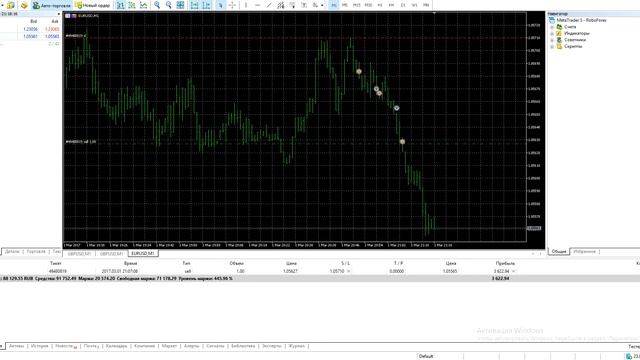Select the crosshair tool
Viewport: 640px width, 360px height.
(232, 5)
